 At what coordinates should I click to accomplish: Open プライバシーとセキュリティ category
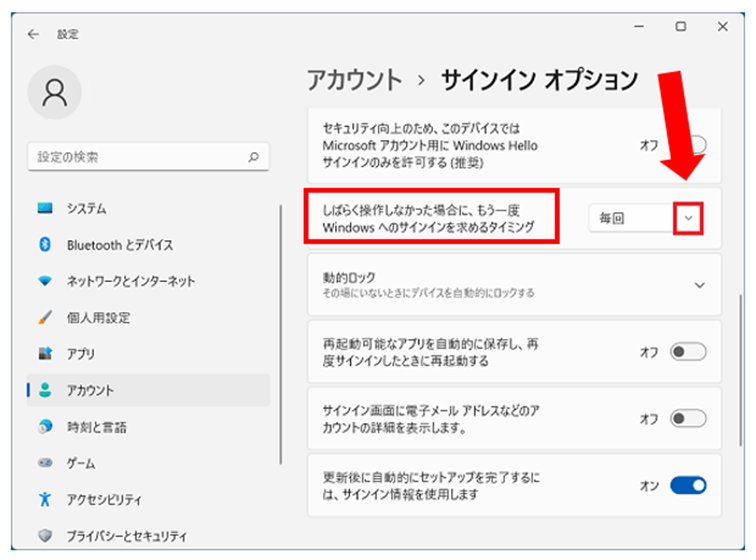148,535
